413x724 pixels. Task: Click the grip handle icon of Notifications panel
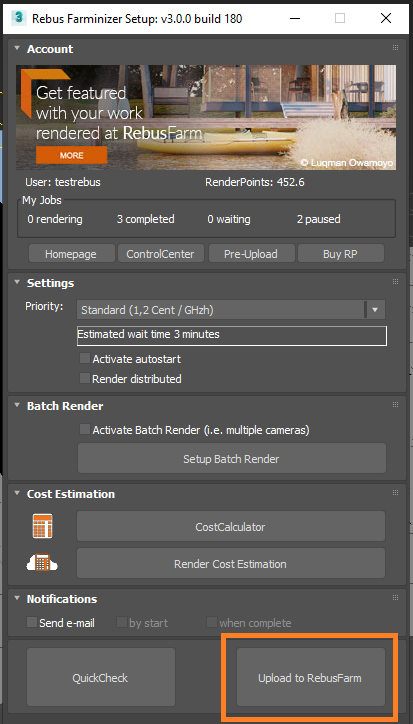pyautogui.click(x=395, y=597)
